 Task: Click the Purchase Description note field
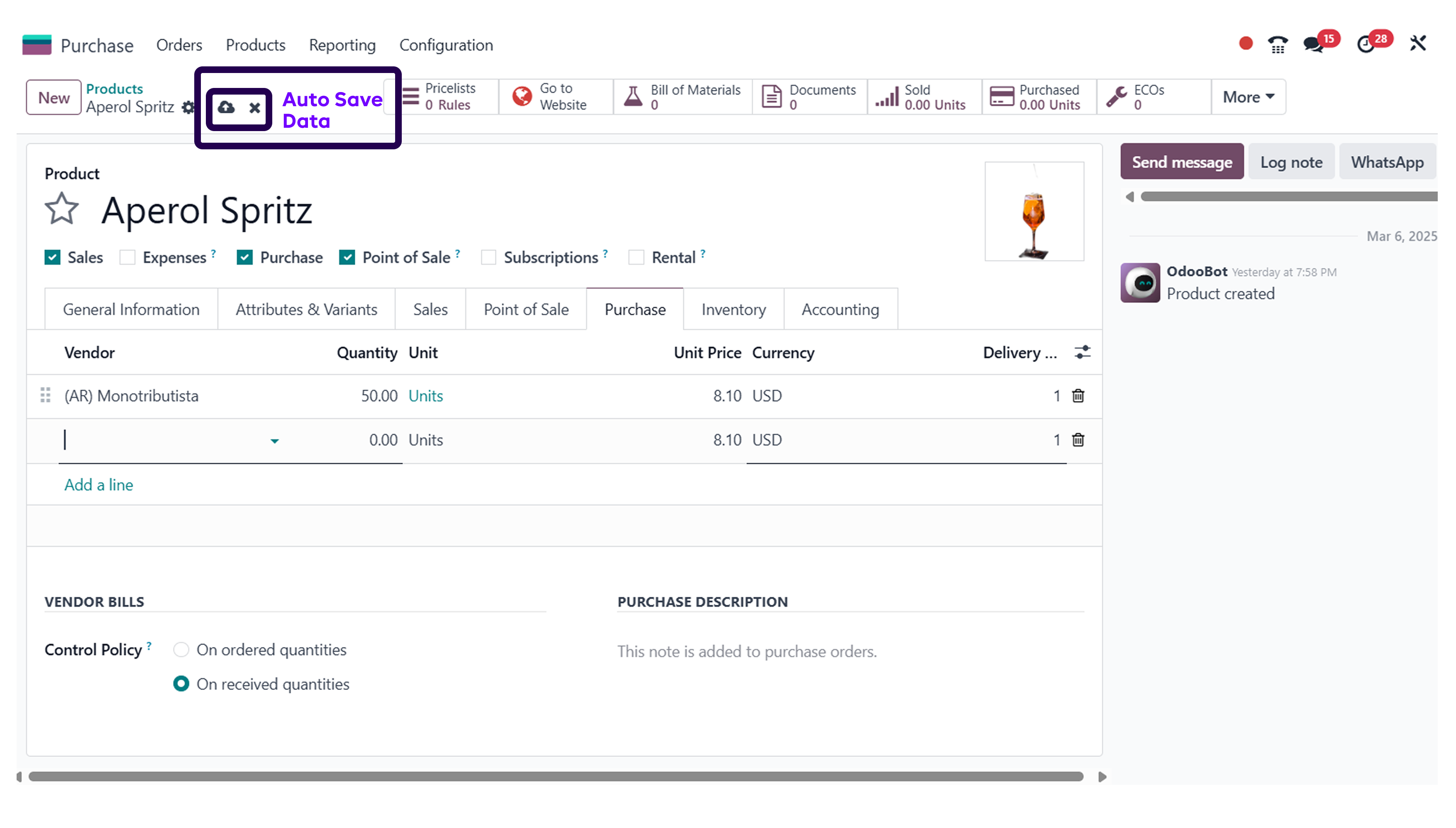click(x=850, y=651)
